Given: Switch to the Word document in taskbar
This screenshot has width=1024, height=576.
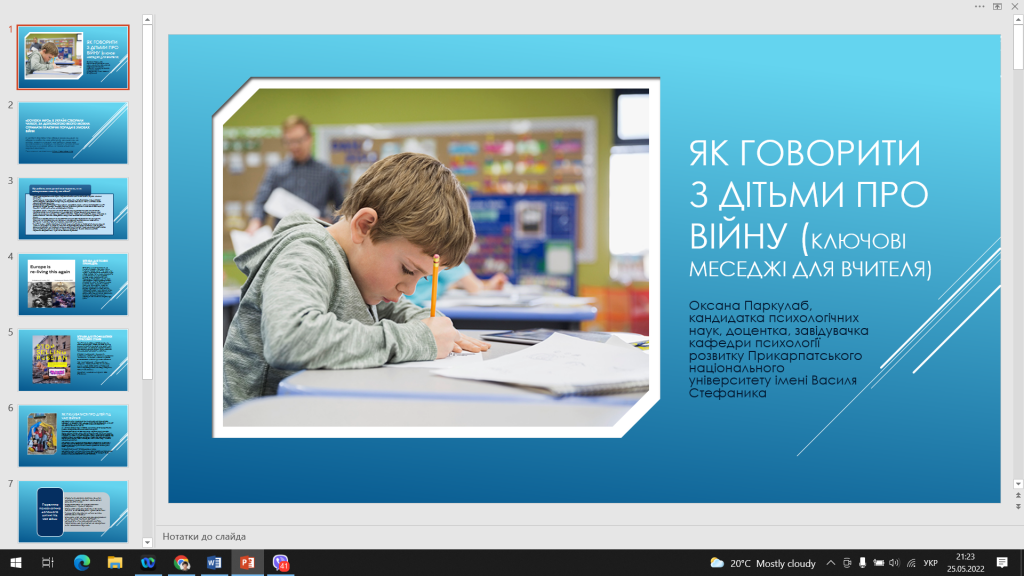Looking at the screenshot, I should (213, 563).
